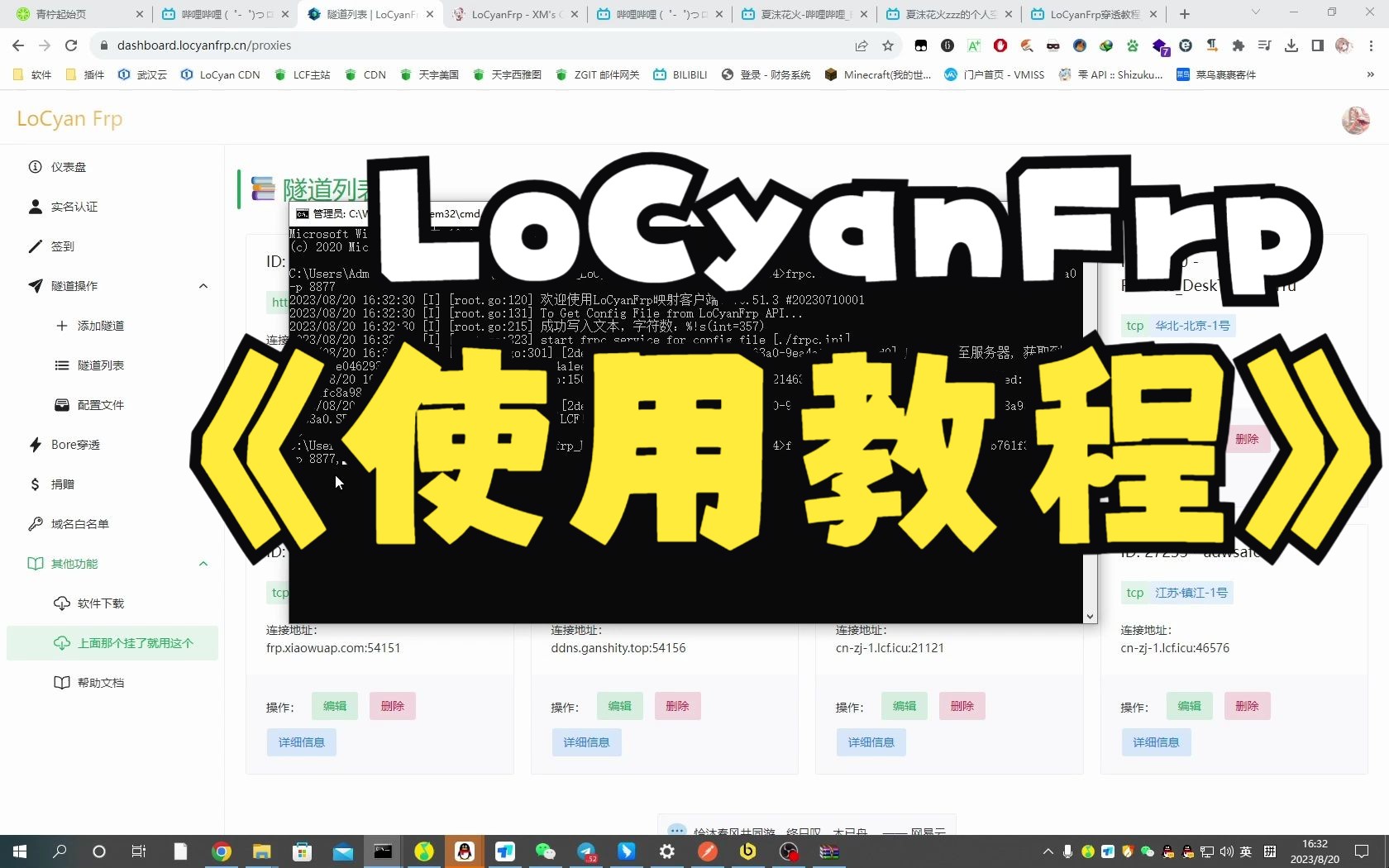Open 软件下载 in sidebar
Image resolution: width=1389 pixels, height=868 pixels.
[100, 603]
